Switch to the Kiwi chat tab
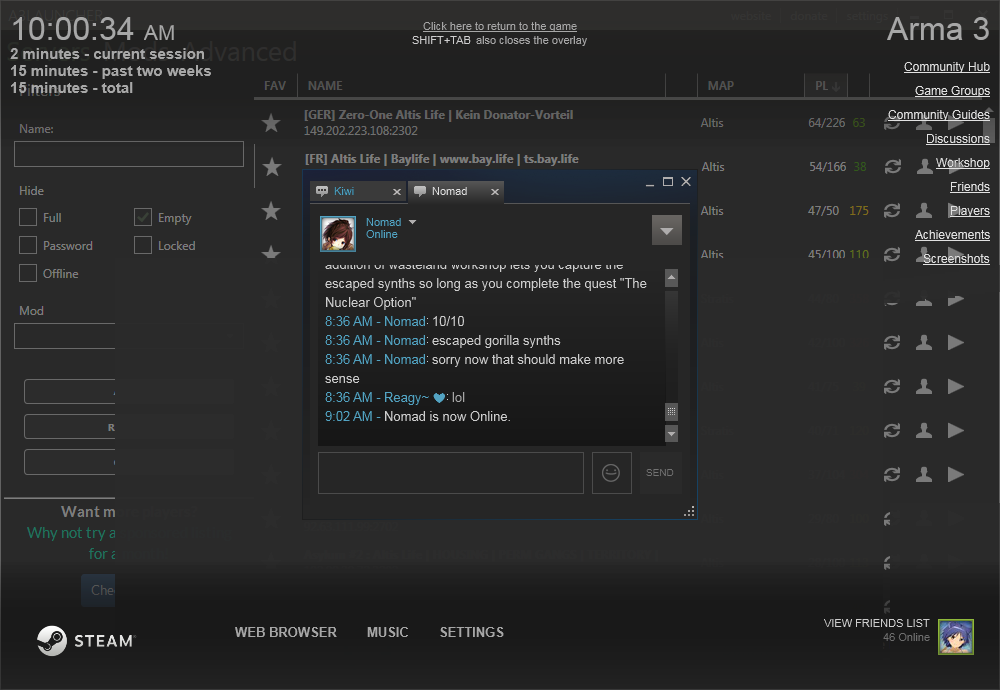This screenshot has height=690, width=1000. tap(358, 191)
